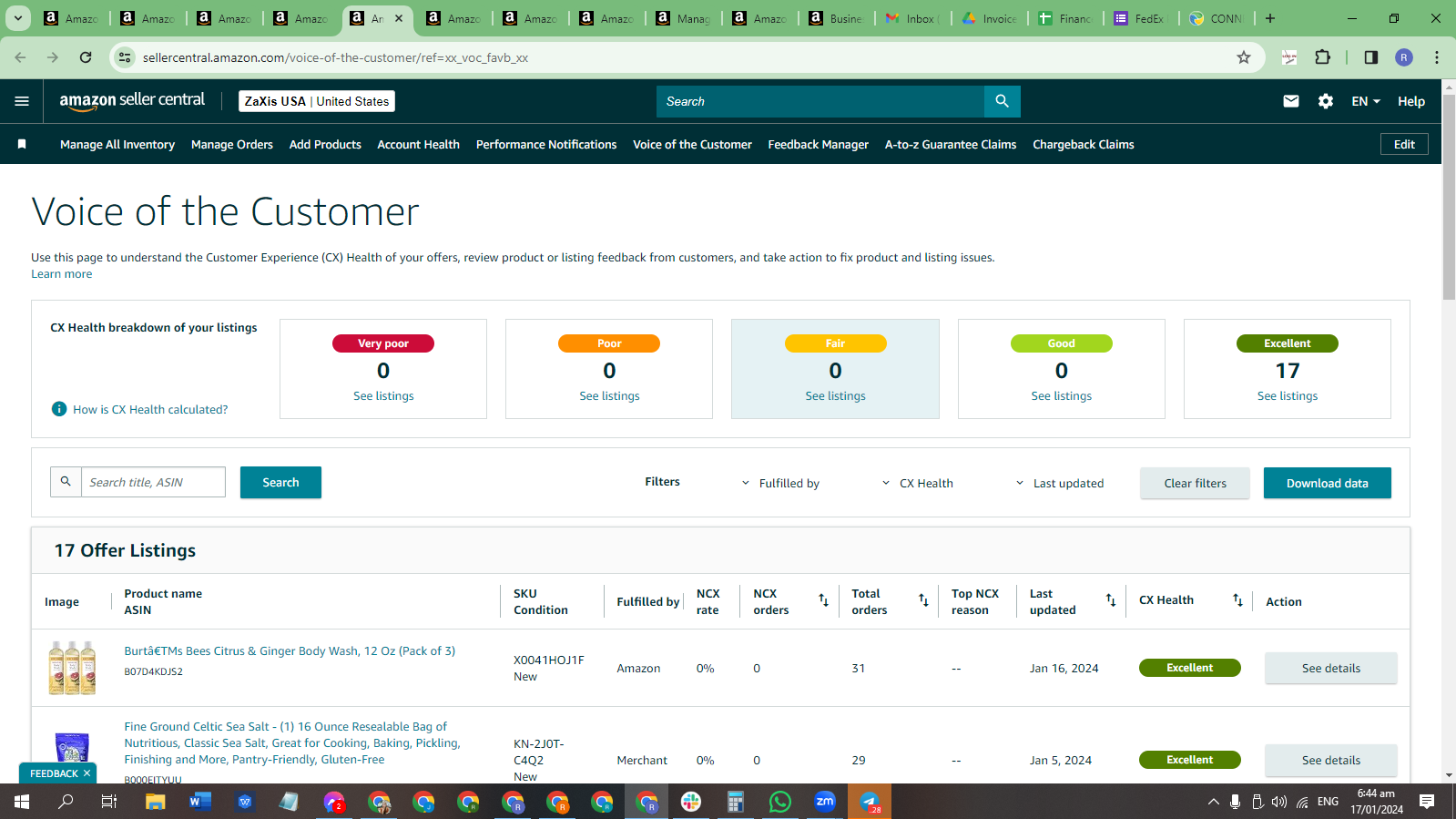The image size is (1456, 819).
Task: Click the bookmark flag icon before Manage All Inventory
Action: click(x=22, y=144)
